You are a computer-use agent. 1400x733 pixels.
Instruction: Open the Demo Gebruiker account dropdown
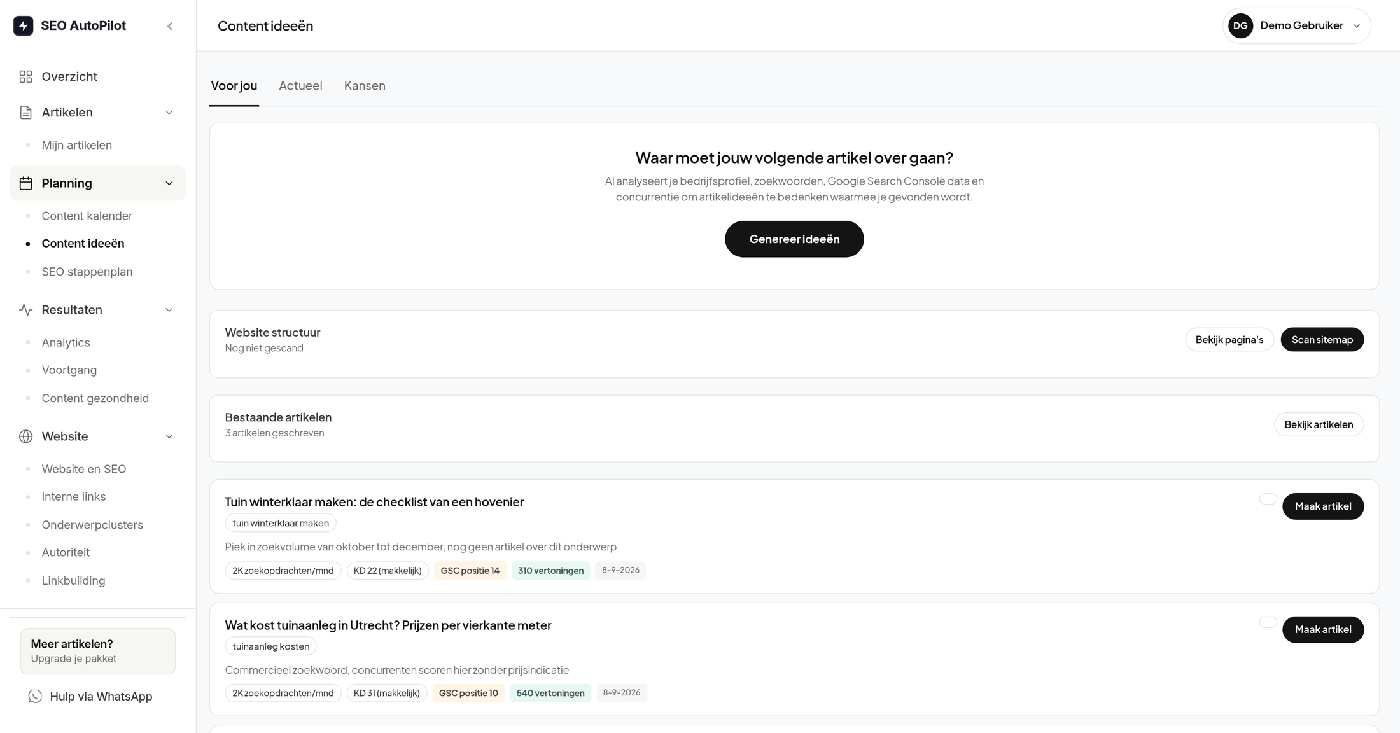point(1296,26)
